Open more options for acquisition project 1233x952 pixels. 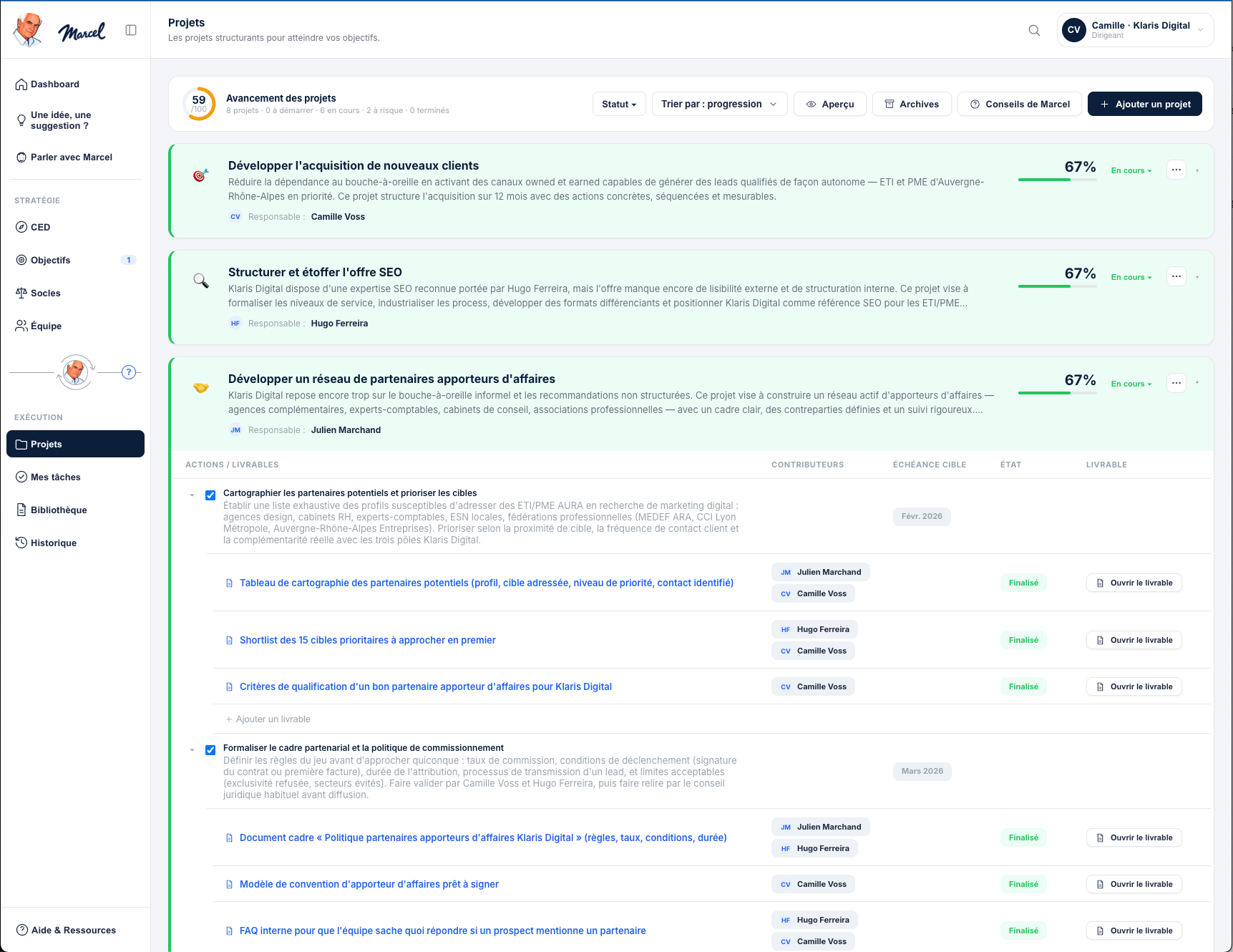tap(1176, 170)
